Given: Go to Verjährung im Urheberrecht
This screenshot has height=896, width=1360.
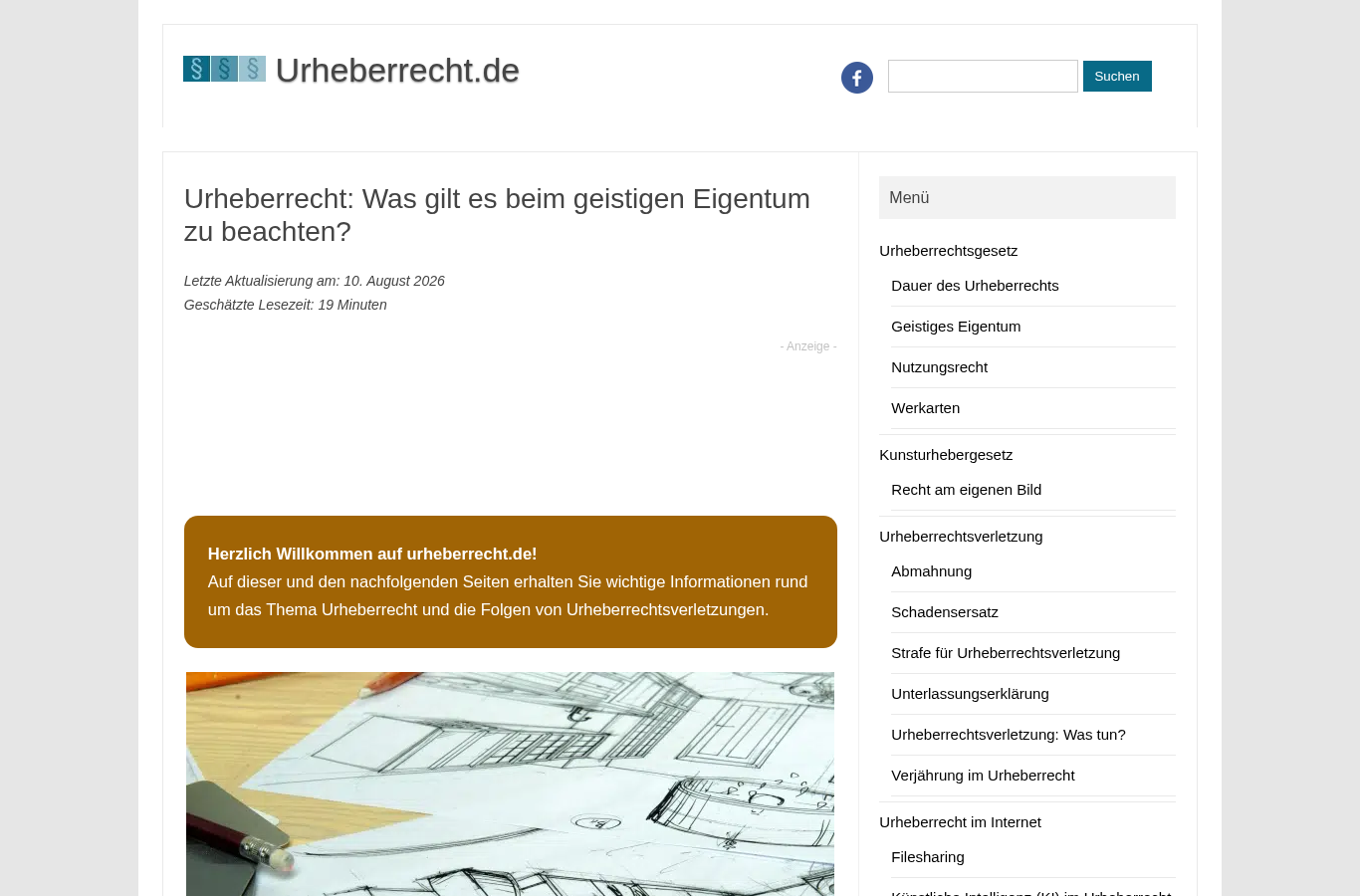Looking at the screenshot, I should (983, 776).
